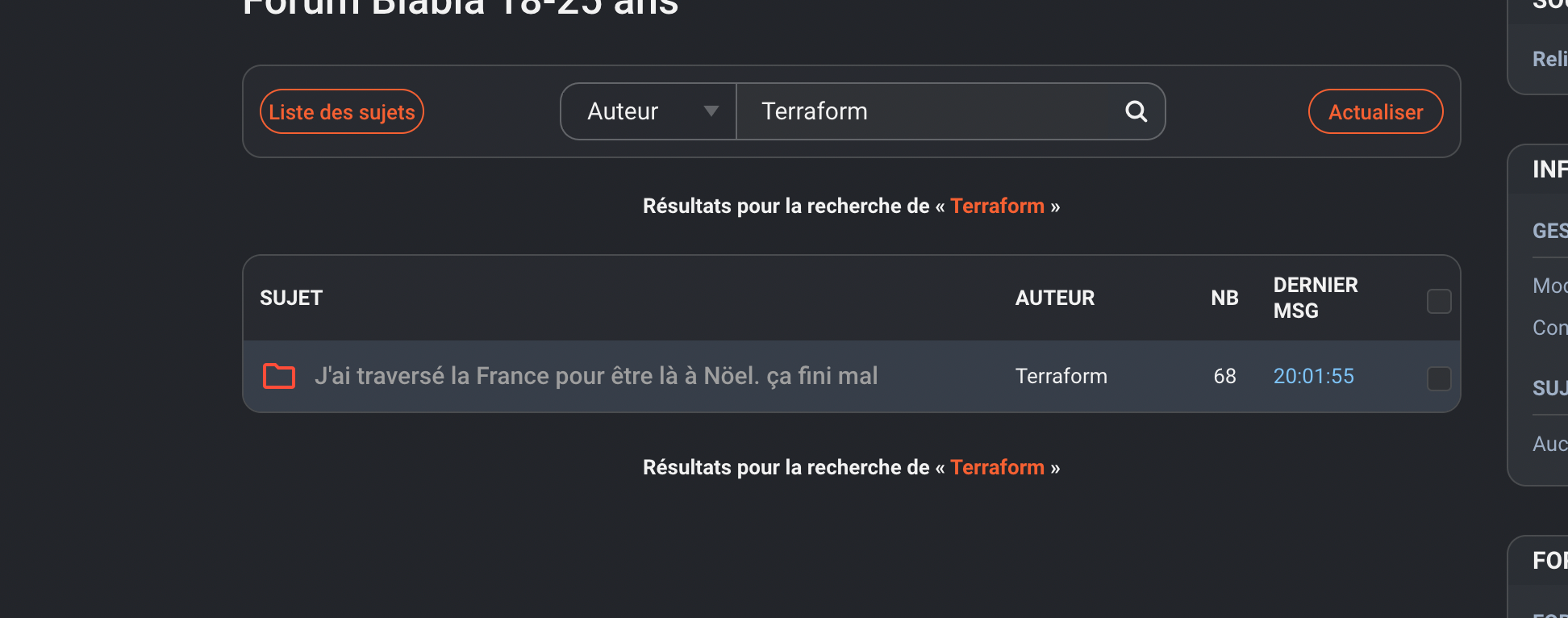This screenshot has width=1568, height=618.
Task: Click the AUTEUR column header
Action: click(x=1054, y=298)
